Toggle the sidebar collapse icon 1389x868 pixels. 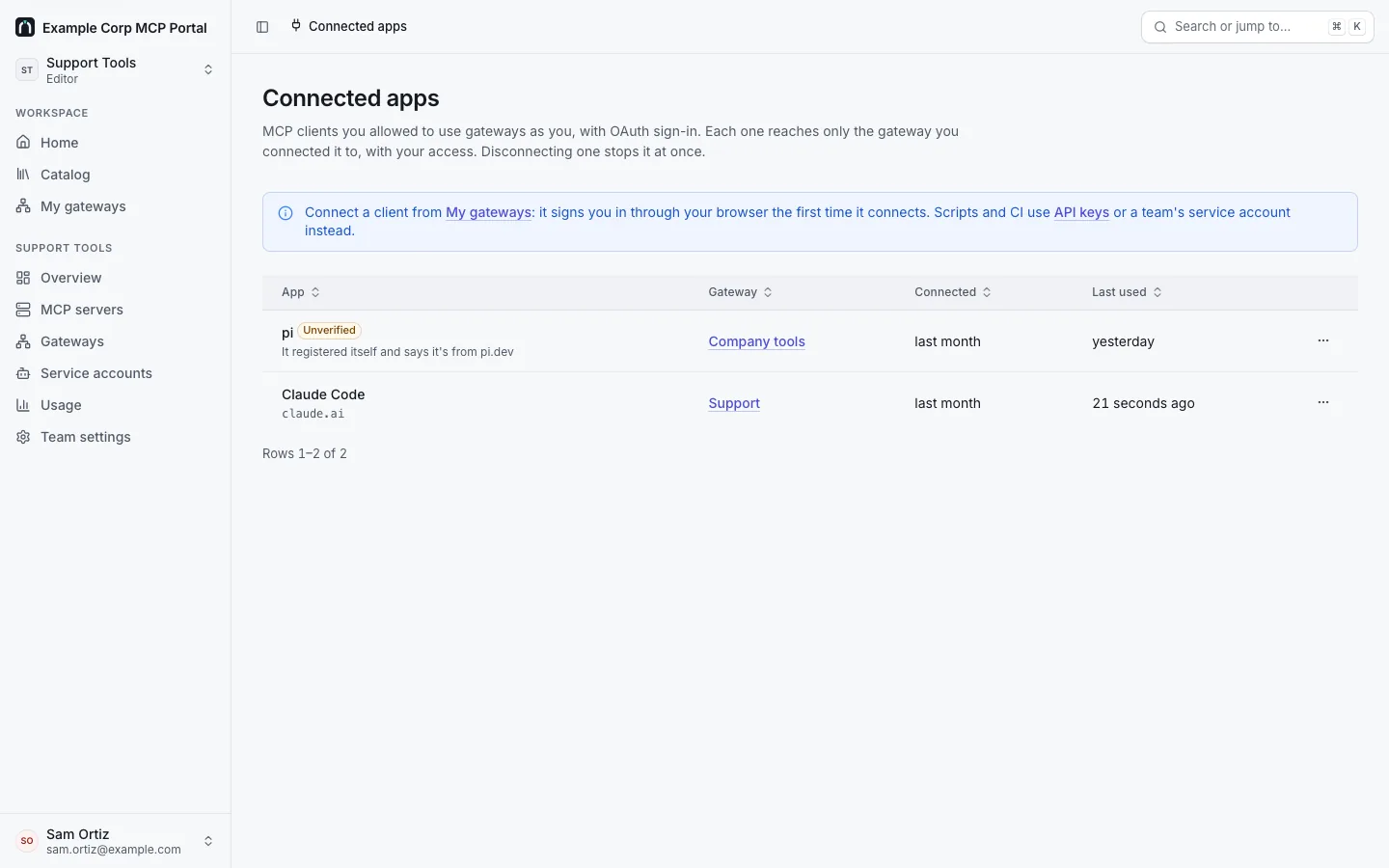[262, 27]
